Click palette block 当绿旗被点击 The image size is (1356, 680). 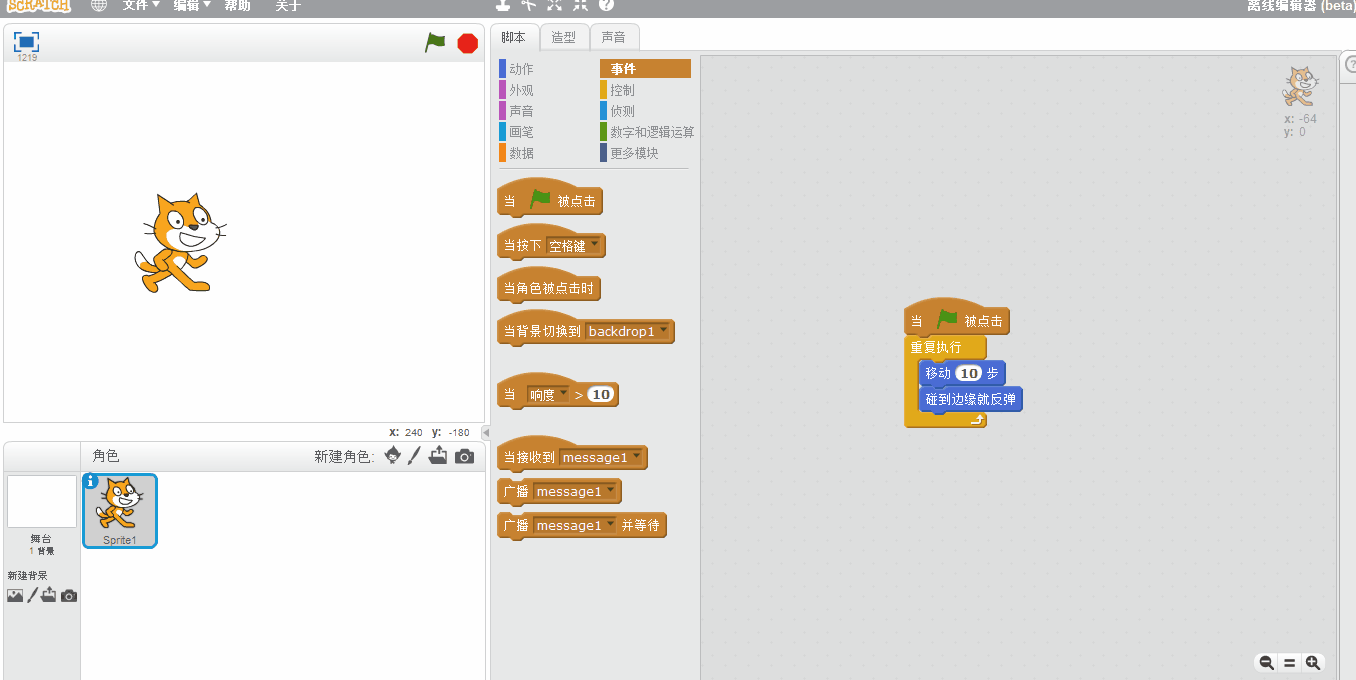pos(550,201)
